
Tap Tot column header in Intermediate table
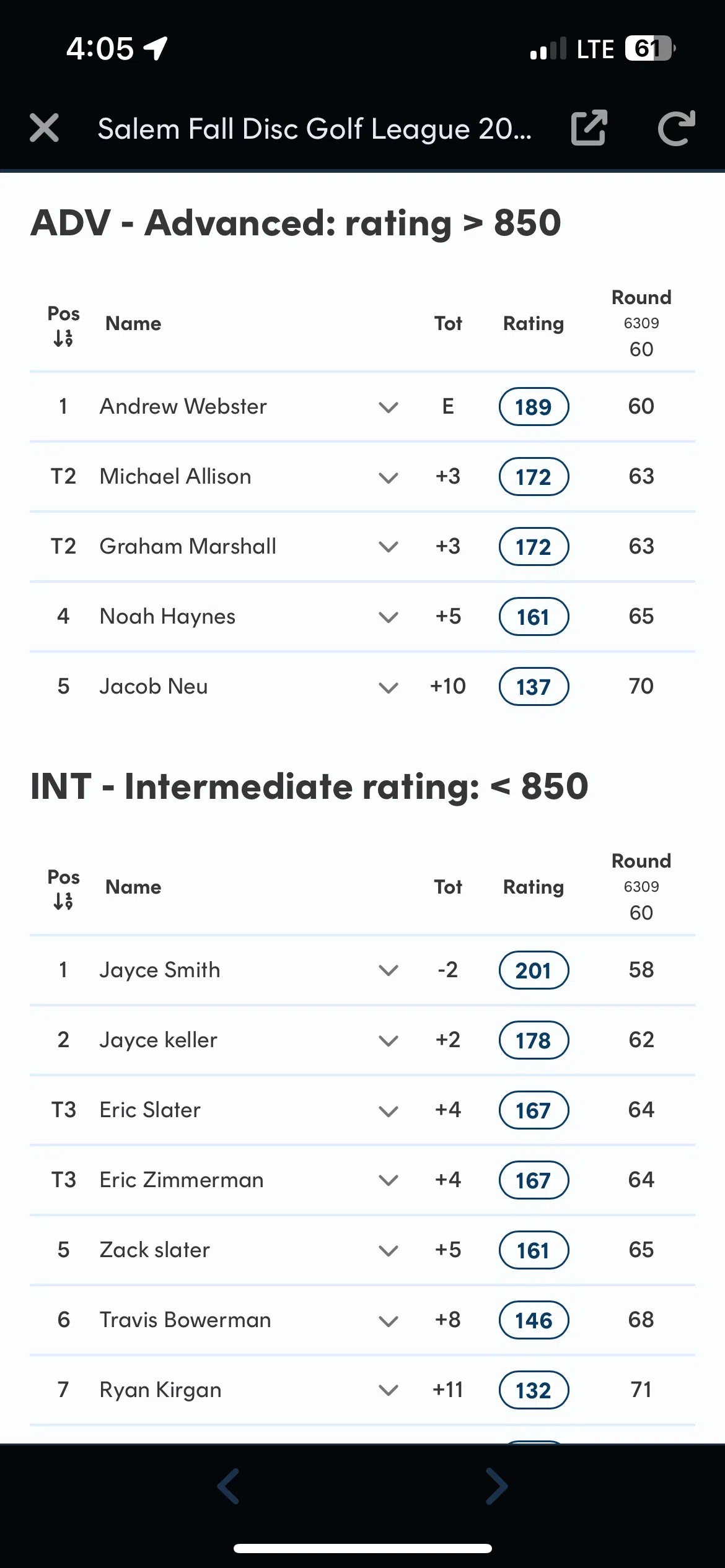[x=448, y=887]
